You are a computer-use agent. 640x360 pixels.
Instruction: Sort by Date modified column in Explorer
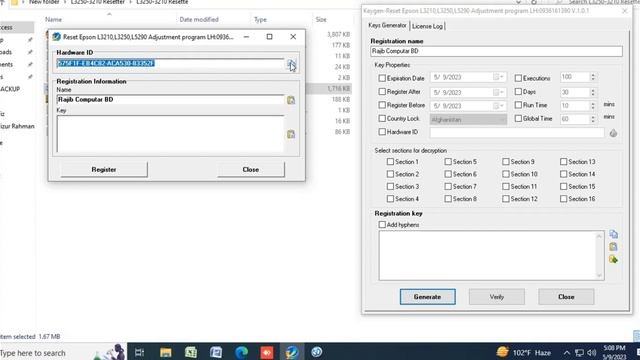(x=199, y=19)
